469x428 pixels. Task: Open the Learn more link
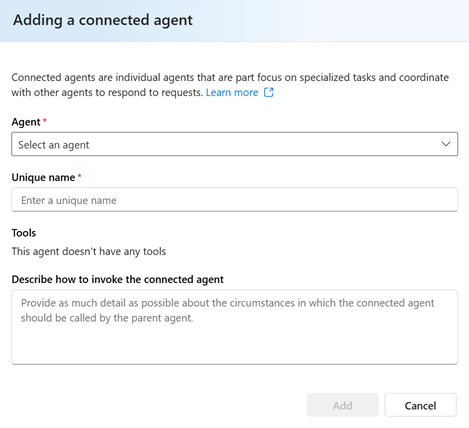tap(232, 92)
